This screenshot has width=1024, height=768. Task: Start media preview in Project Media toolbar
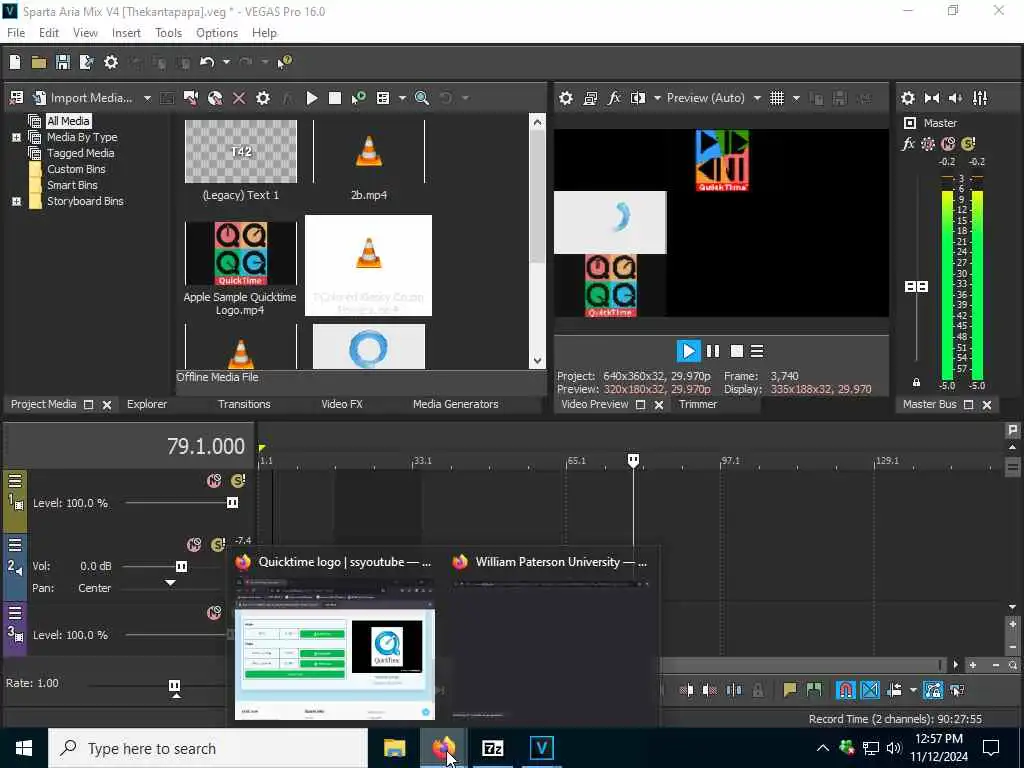pyautogui.click(x=312, y=98)
